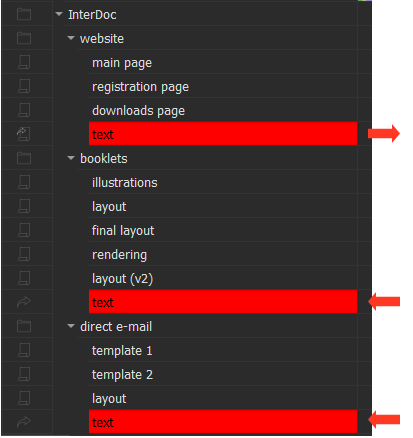413x438 pixels.
Task: Click the folder icon beside direct e-mail
Action: point(24,326)
